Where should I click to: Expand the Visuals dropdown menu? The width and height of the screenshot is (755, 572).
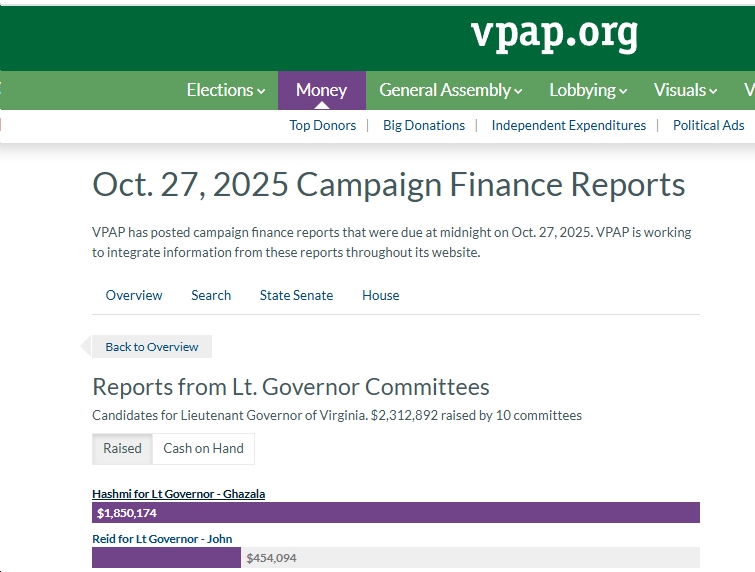click(x=685, y=90)
